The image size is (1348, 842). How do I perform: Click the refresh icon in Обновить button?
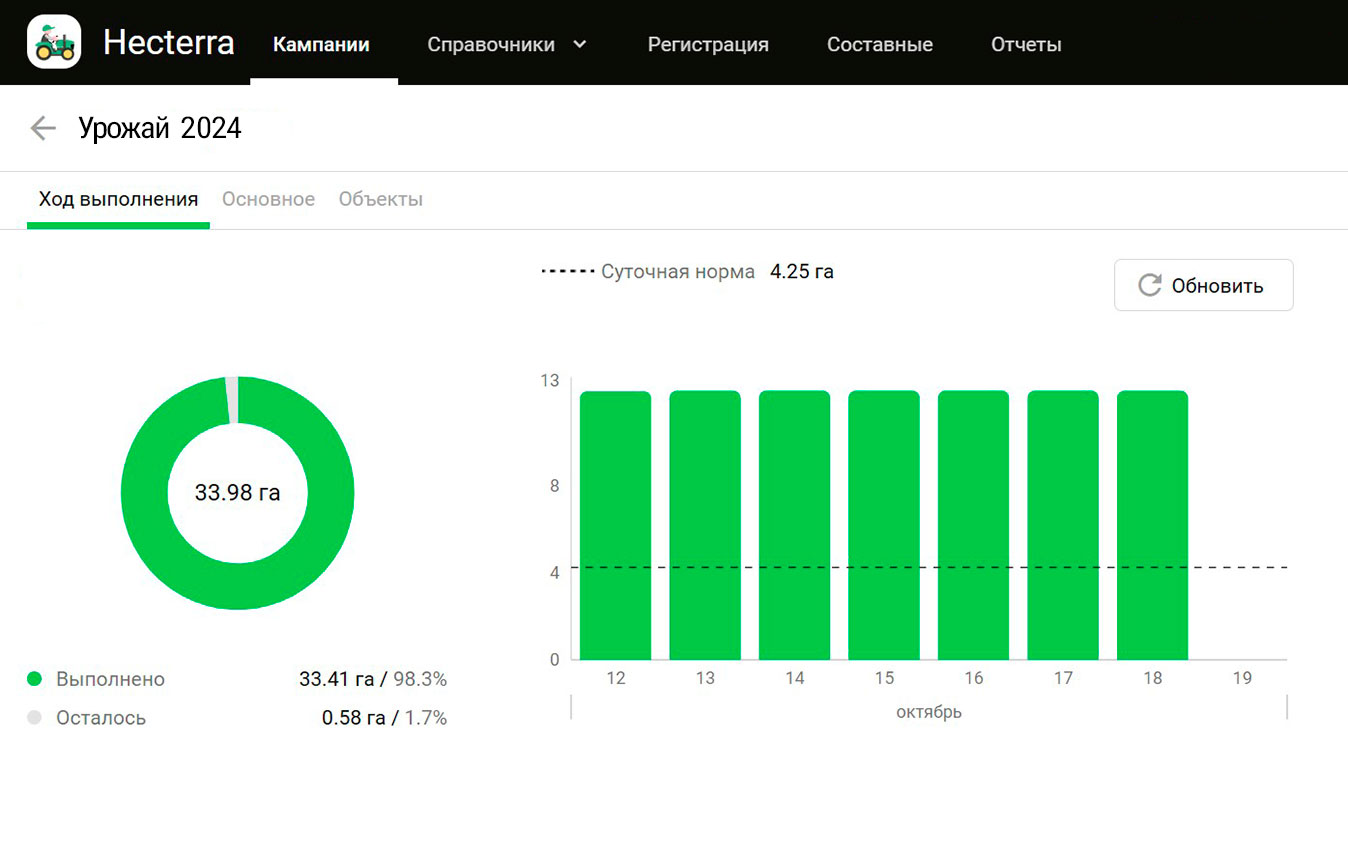pyautogui.click(x=1150, y=286)
